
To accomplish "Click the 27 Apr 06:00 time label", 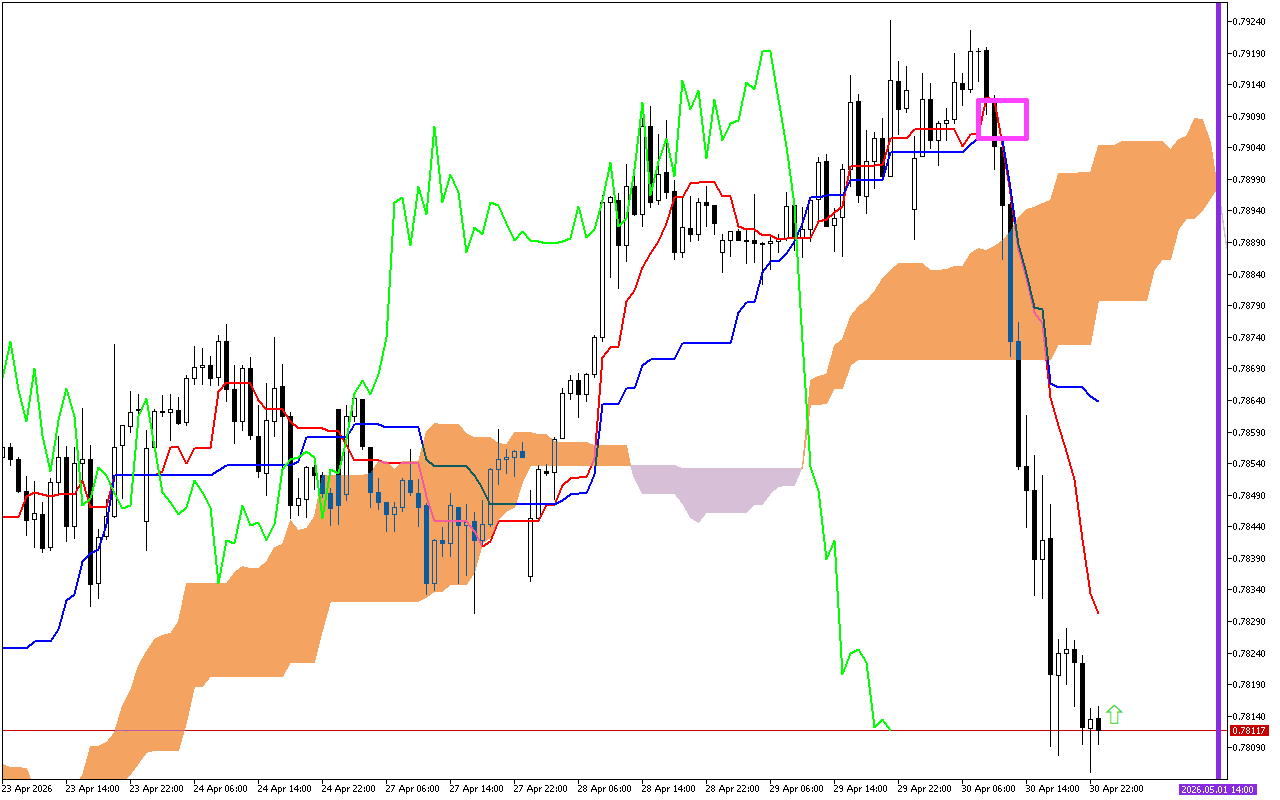I will click(412, 789).
